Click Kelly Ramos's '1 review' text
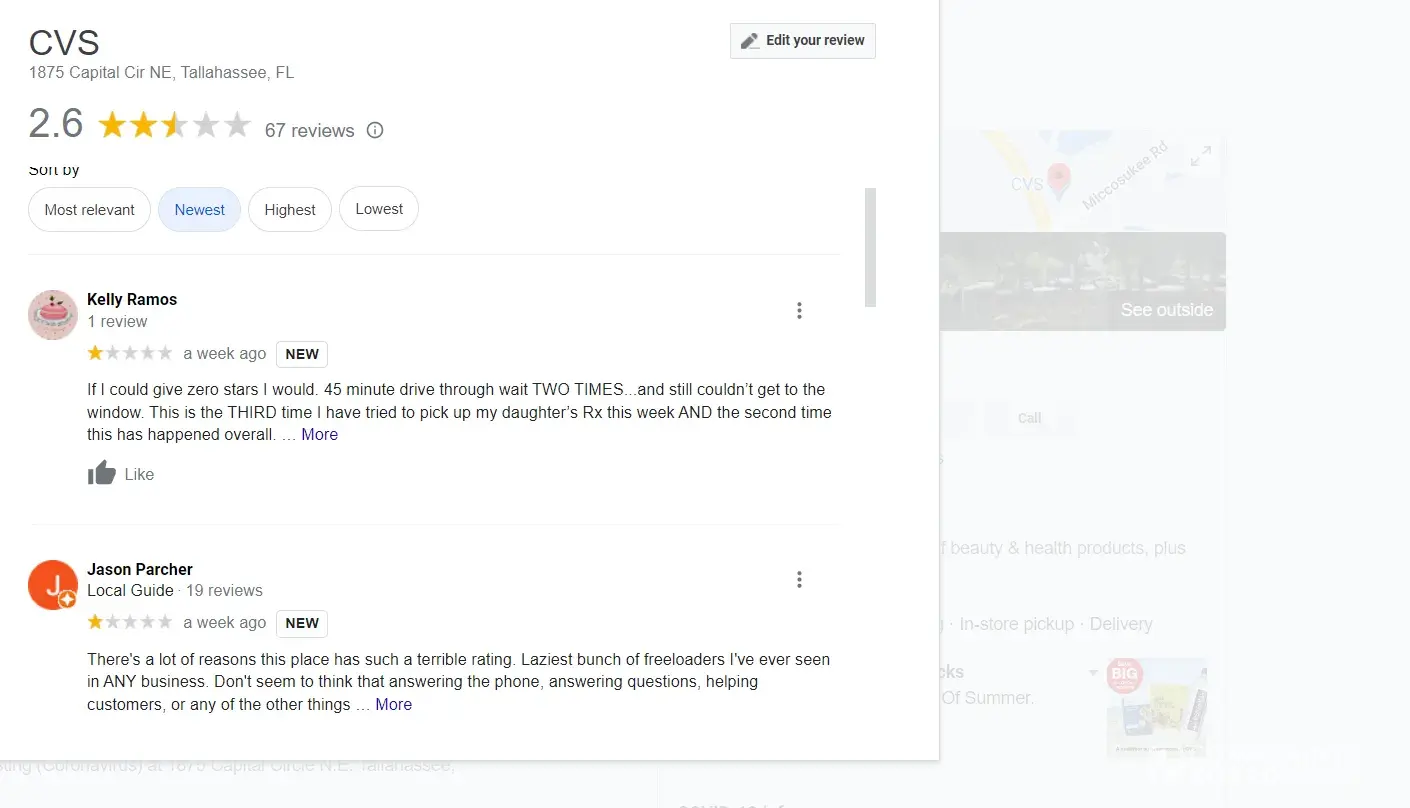Image resolution: width=1410 pixels, height=808 pixels. [x=117, y=322]
